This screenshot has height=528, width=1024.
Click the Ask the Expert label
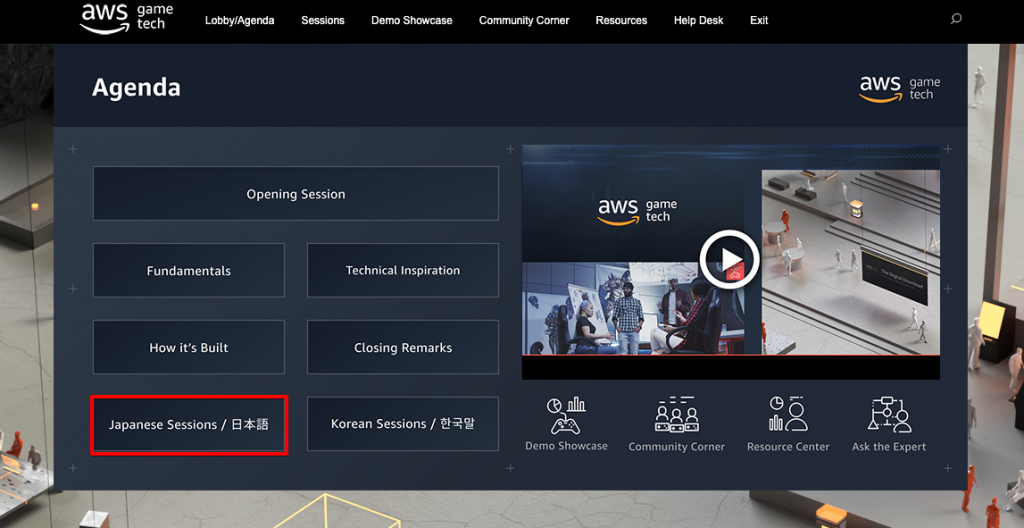tap(889, 447)
